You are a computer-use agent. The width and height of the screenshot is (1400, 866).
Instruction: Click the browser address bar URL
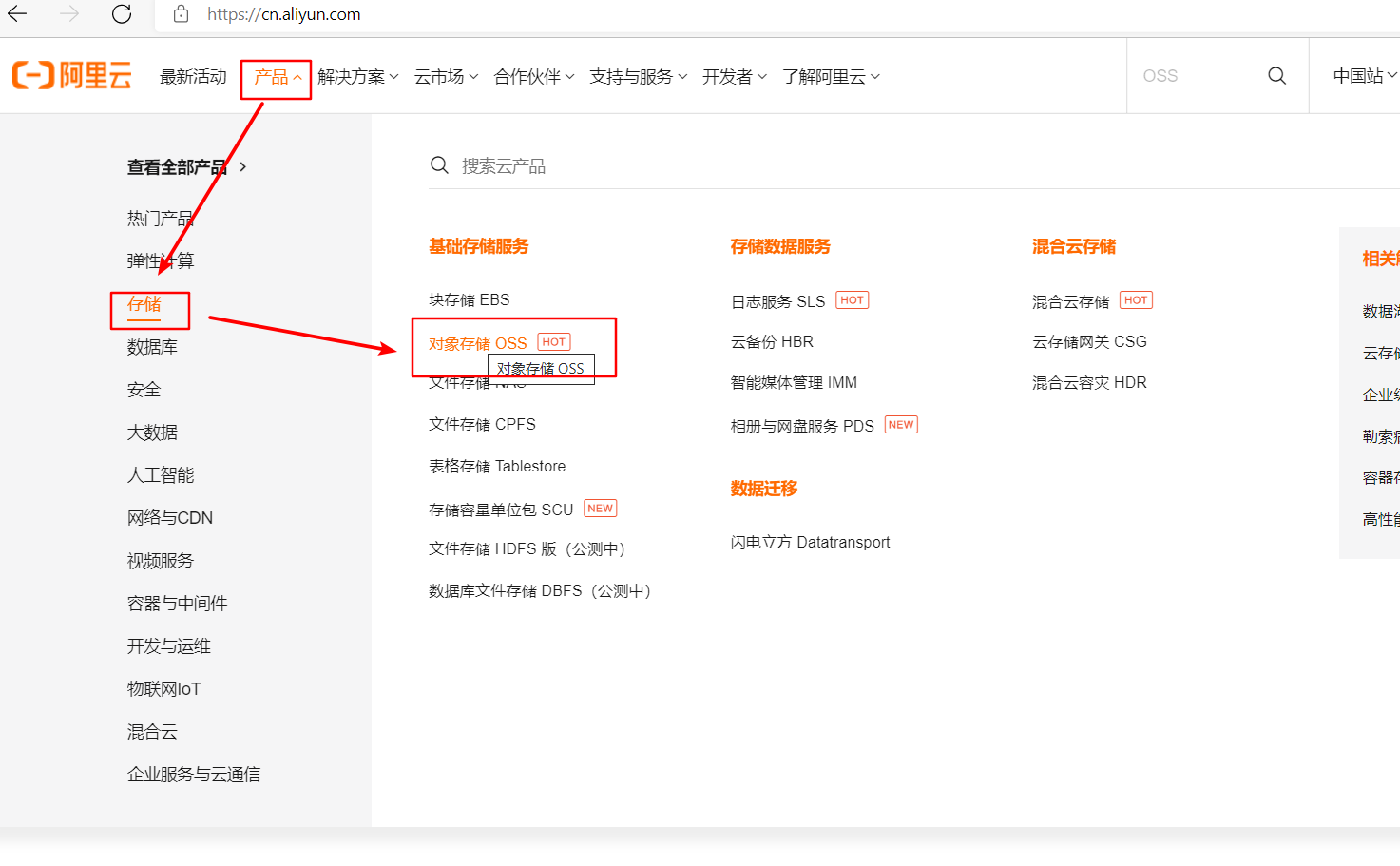284,14
